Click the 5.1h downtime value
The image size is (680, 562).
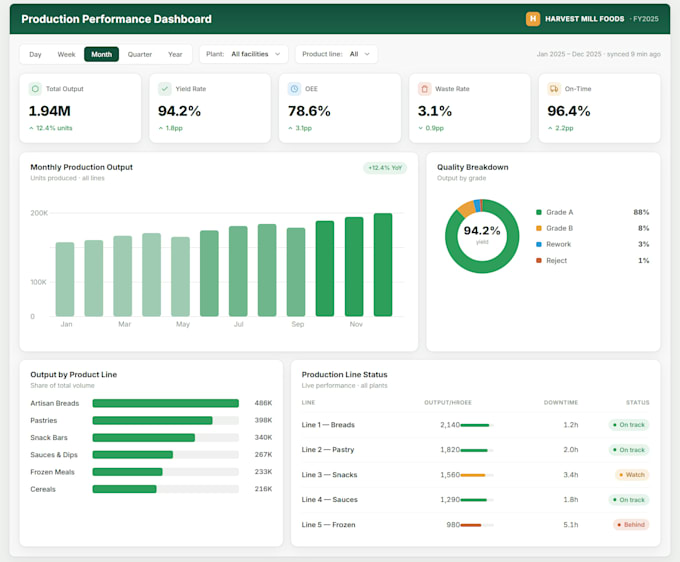point(571,525)
